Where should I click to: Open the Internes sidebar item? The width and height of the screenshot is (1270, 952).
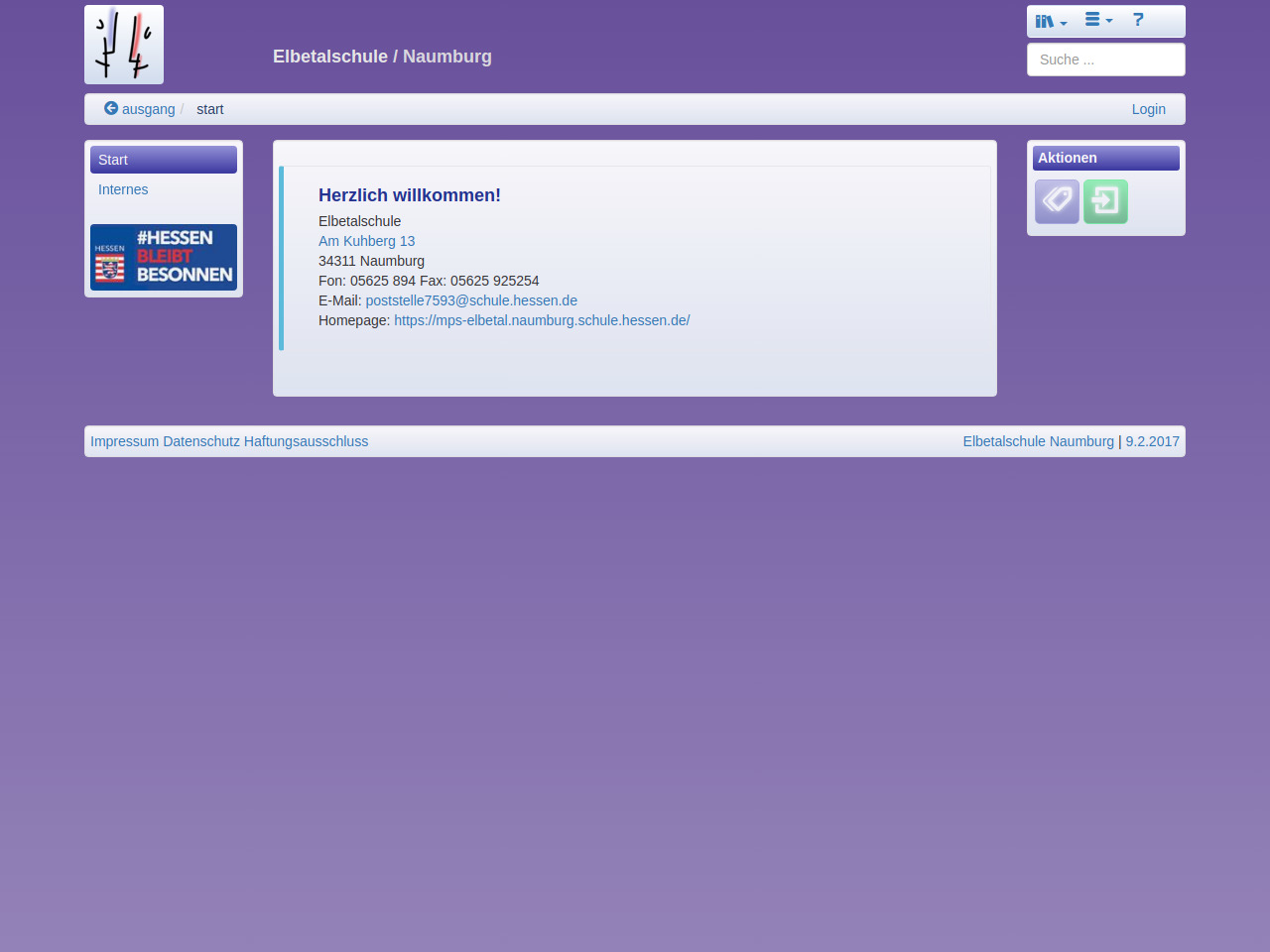pos(123,189)
